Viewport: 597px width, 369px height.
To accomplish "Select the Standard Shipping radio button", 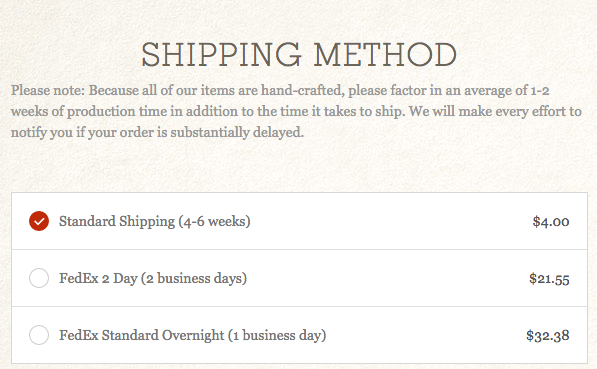I will coord(39,221).
